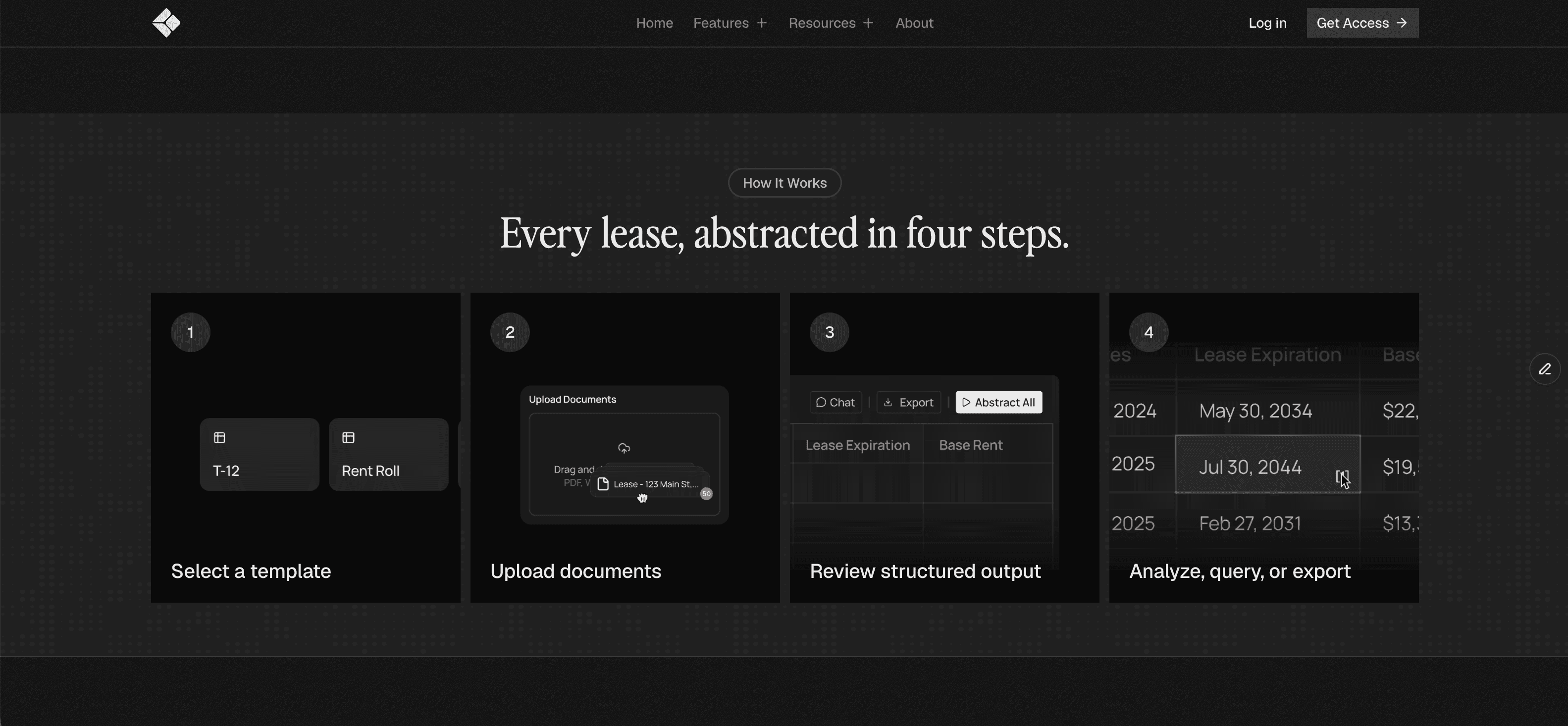Screen dimensions: 1568x726
Task: Click the floating pencil edit icon
Action: pos(1545,369)
